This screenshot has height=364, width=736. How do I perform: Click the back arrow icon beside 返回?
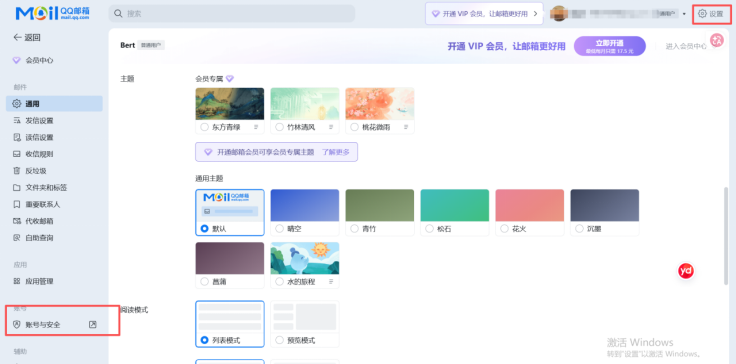(18, 38)
